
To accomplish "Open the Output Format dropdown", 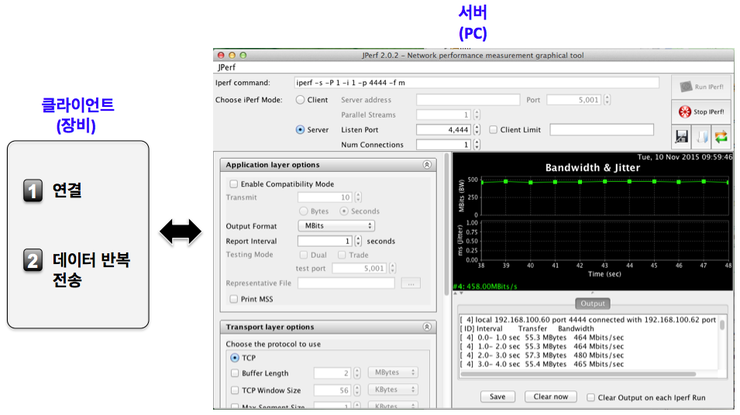I will (336, 226).
